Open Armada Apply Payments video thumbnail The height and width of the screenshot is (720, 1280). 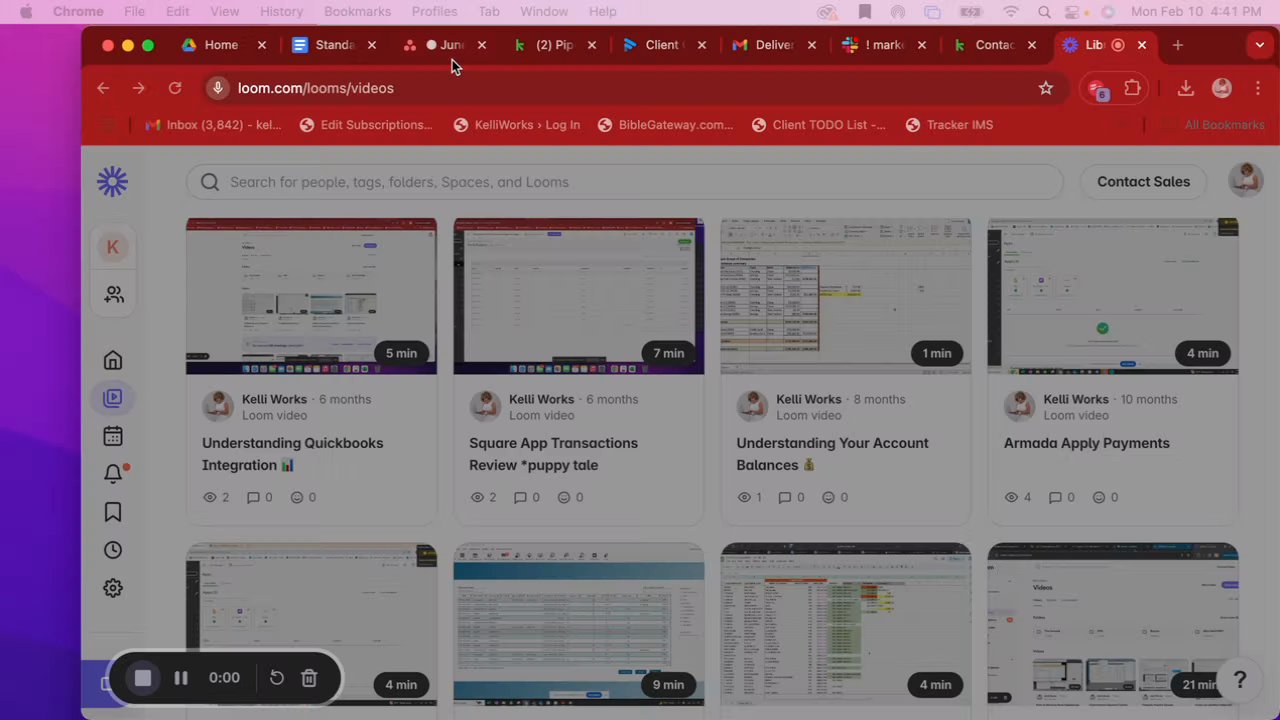point(1113,296)
